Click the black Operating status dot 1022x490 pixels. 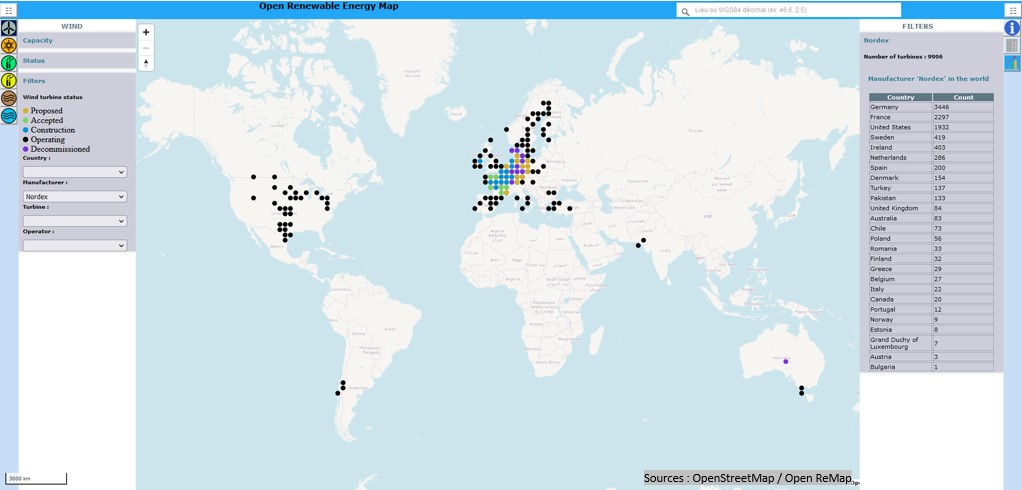coord(25,139)
